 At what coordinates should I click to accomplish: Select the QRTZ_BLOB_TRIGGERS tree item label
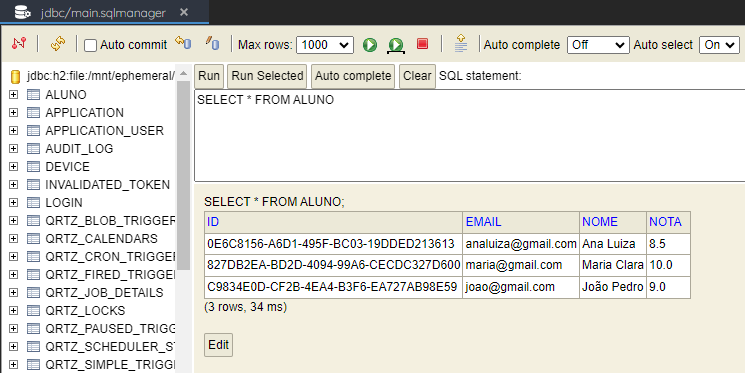(110, 221)
